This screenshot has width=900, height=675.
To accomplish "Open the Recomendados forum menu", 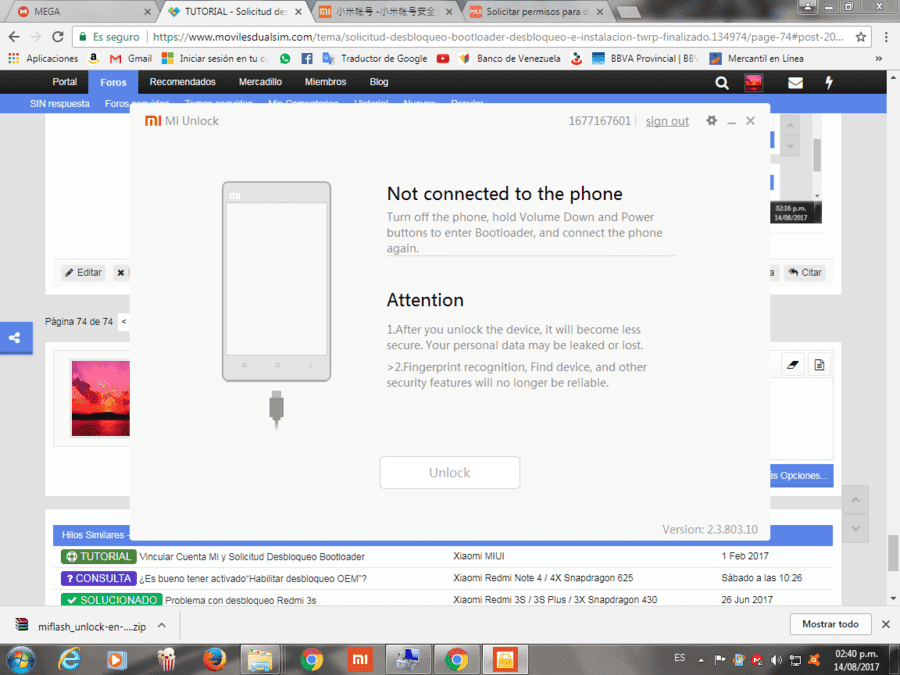I will click(x=183, y=82).
